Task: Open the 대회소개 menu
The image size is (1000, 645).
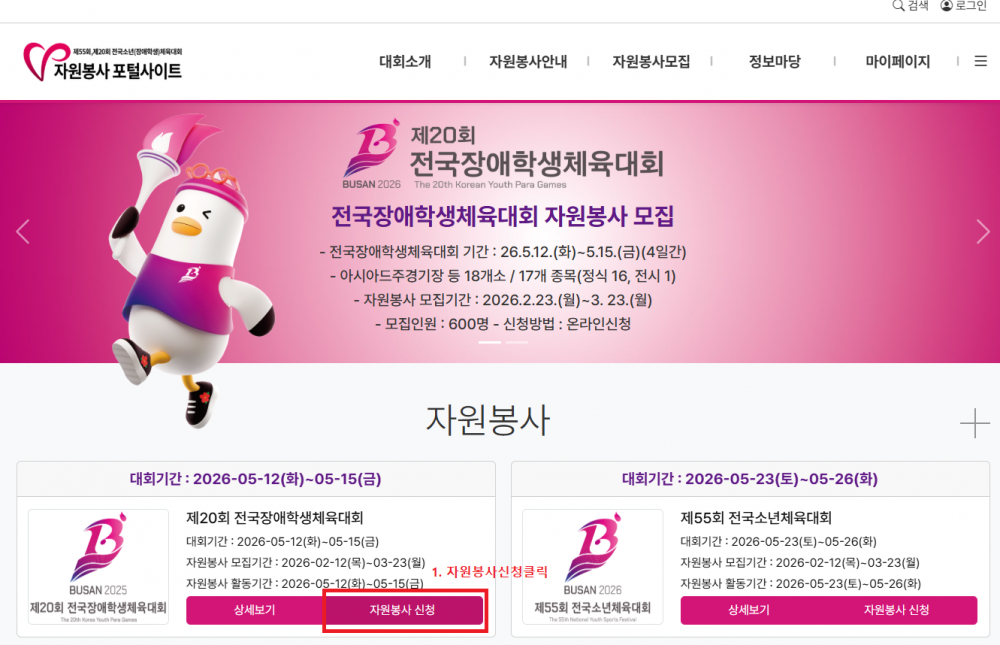Action: 406,61
